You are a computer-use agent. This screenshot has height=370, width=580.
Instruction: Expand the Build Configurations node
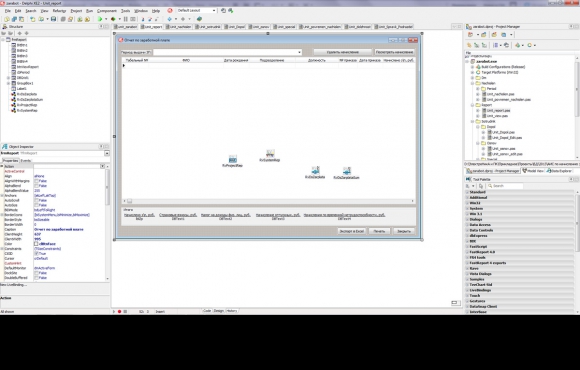click(x=472, y=67)
